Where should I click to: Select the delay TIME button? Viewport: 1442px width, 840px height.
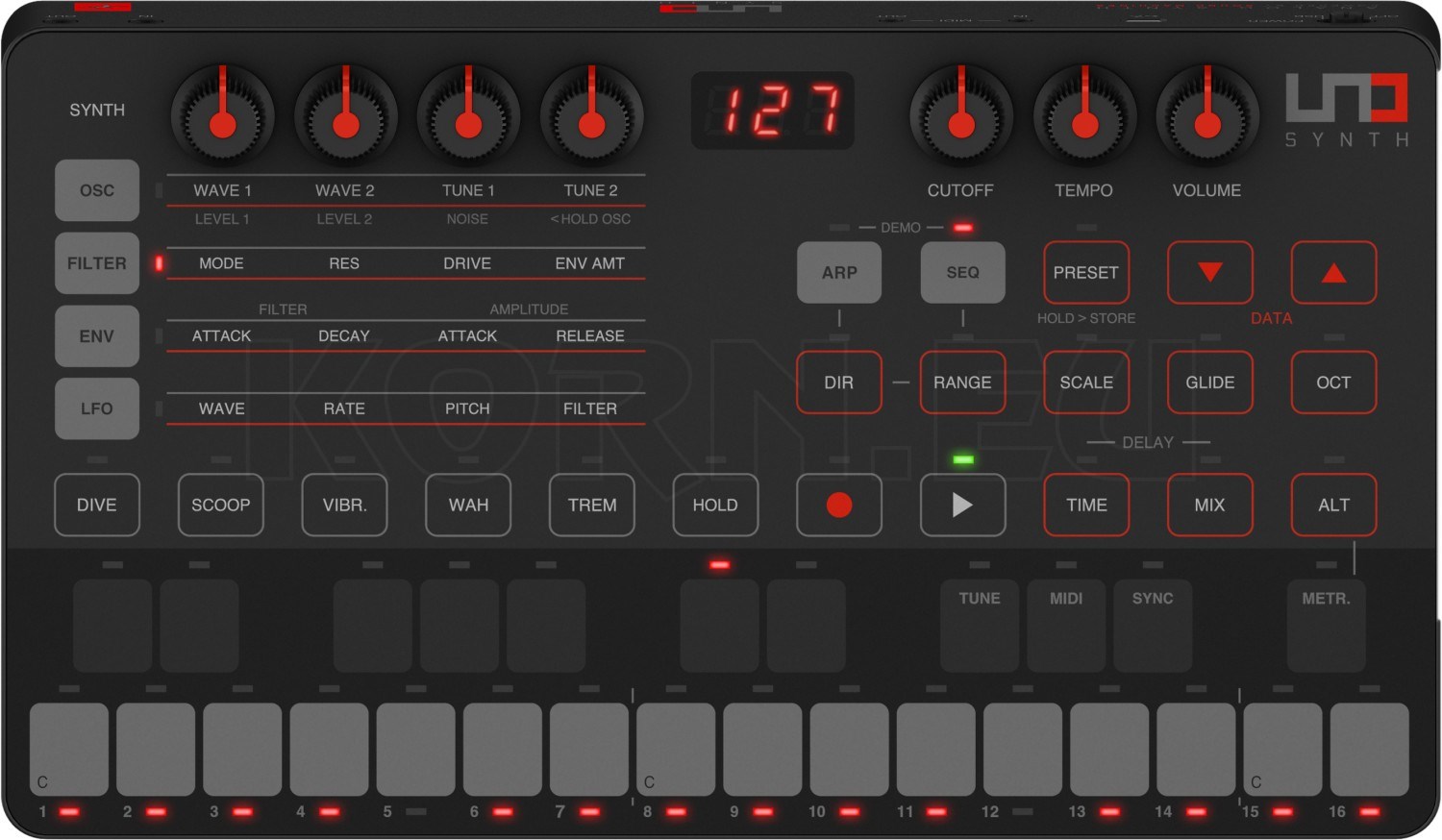[1086, 505]
